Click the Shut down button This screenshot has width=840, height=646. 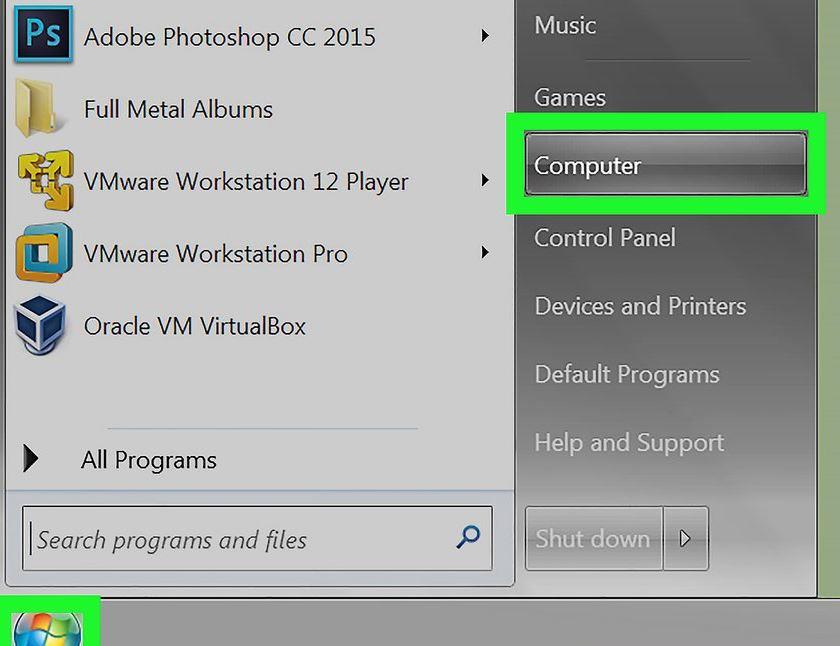coord(594,538)
